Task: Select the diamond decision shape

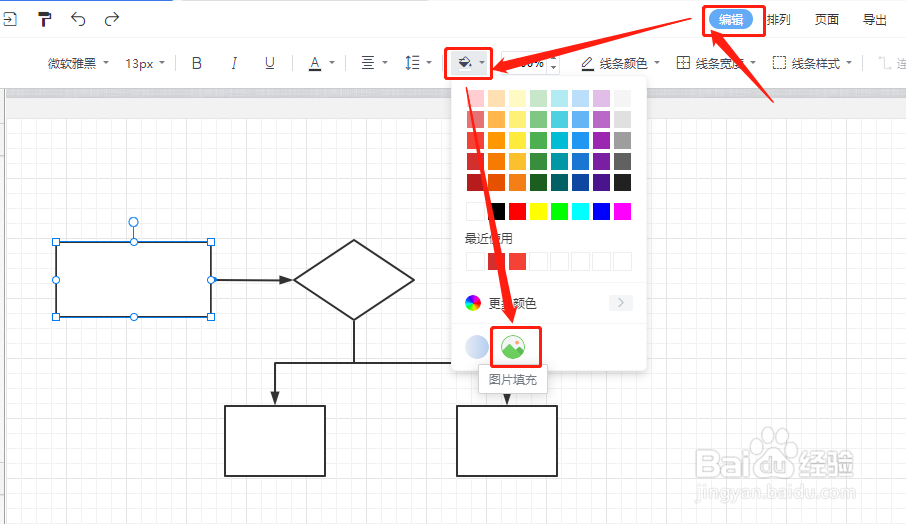Action: [354, 280]
